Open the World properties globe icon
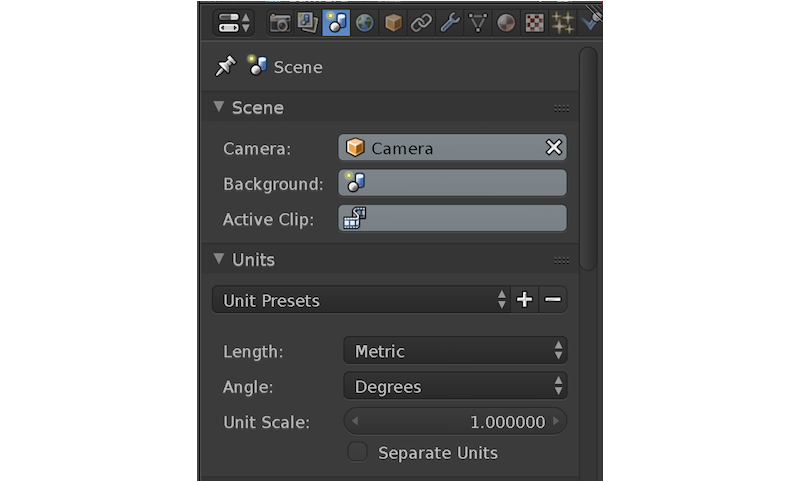The image size is (800, 482). tap(365, 22)
